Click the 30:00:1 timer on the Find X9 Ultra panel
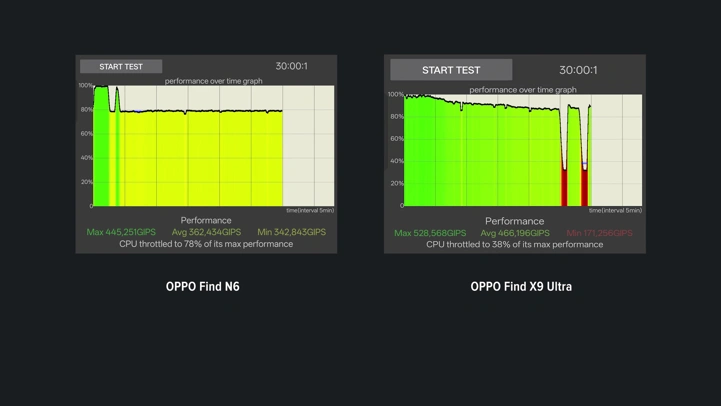721x406 pixels. [578, 70]
